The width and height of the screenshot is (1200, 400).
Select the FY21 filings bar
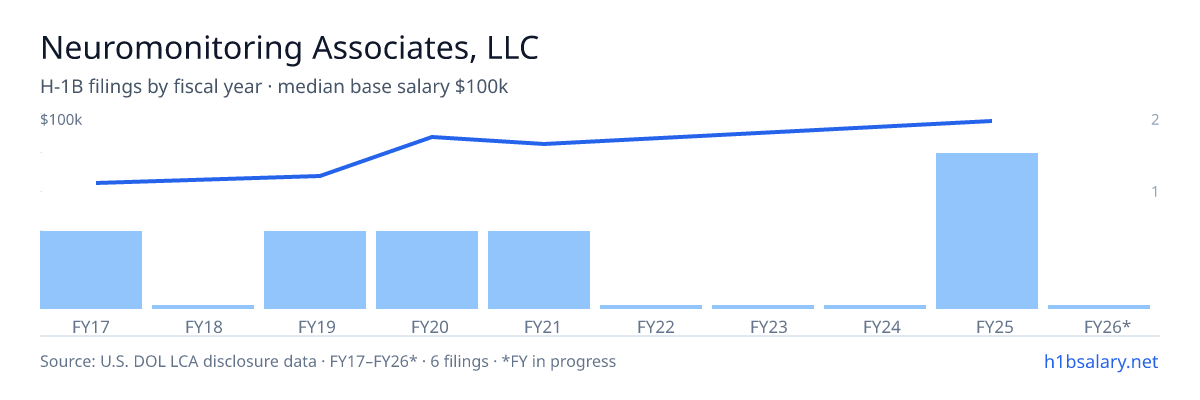click(x=539, y=270)
